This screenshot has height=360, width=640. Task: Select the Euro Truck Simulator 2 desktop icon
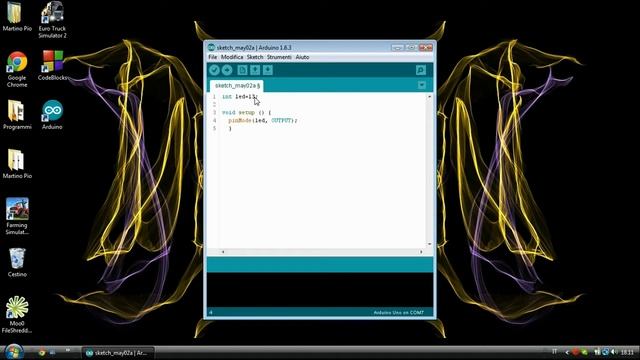click(x=52, y=20)
